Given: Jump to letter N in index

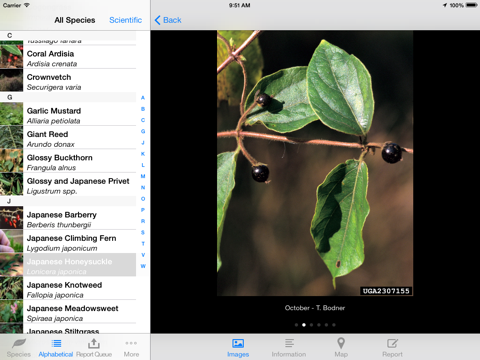Looking at the screenshot, I should (143, 187).
